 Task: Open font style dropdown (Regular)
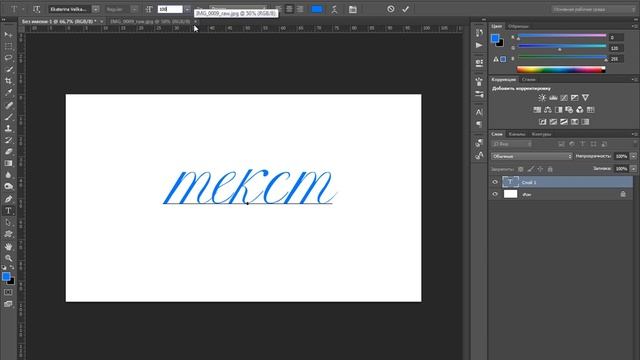click(x=134, y=9)
